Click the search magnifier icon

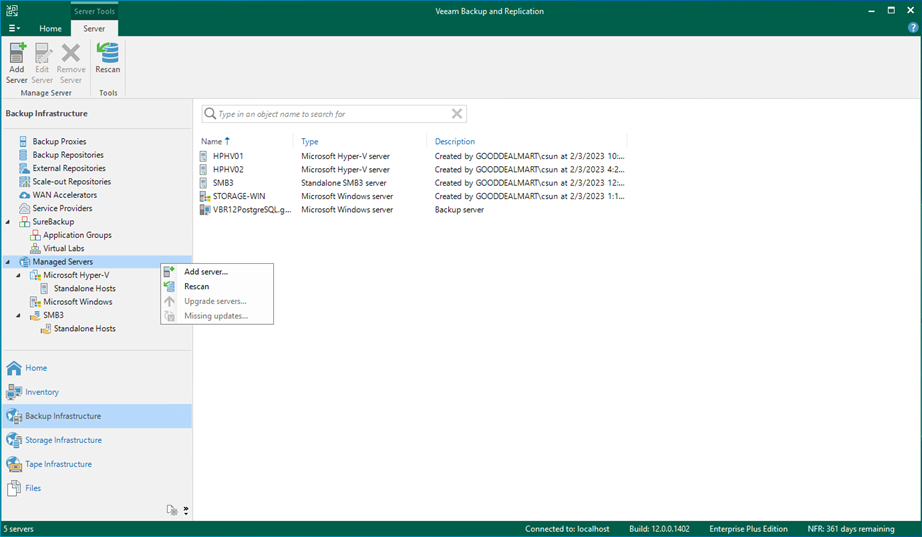tap(210, 114)
